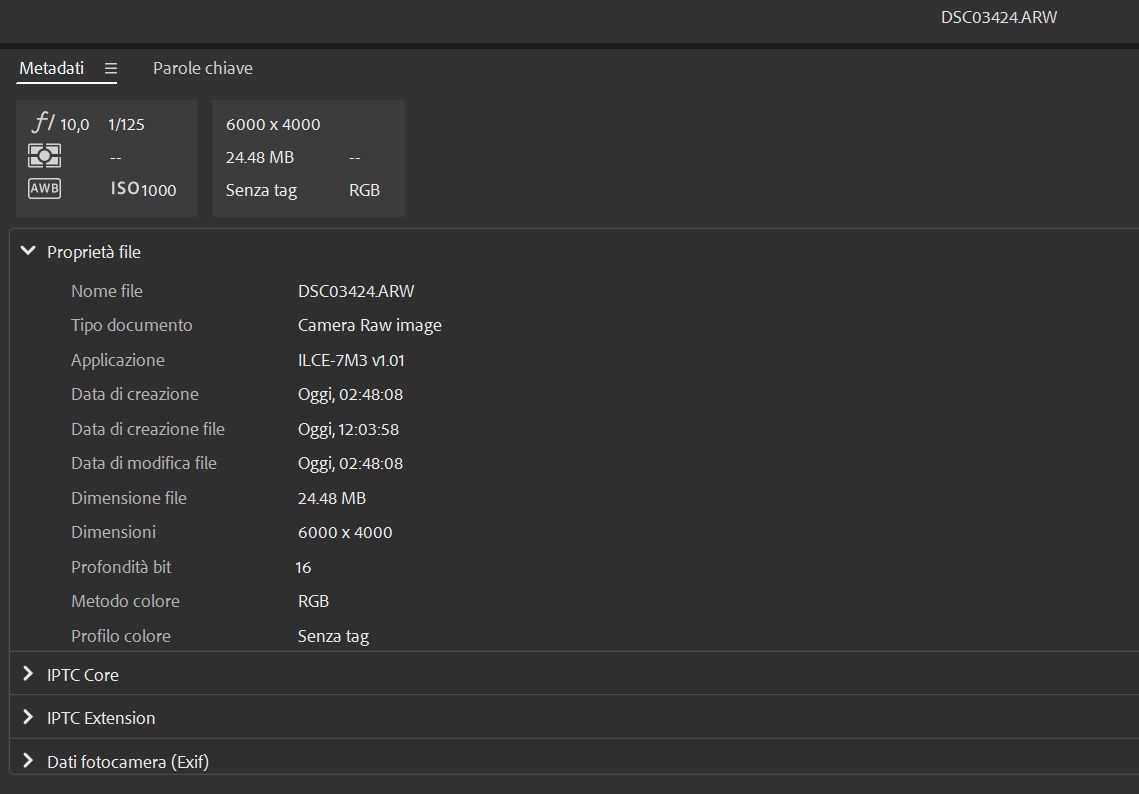Image resolution: width=1139 pixels, height=794 pixels.
Task: Click the Tipo documento row
Action: (131, 325)
